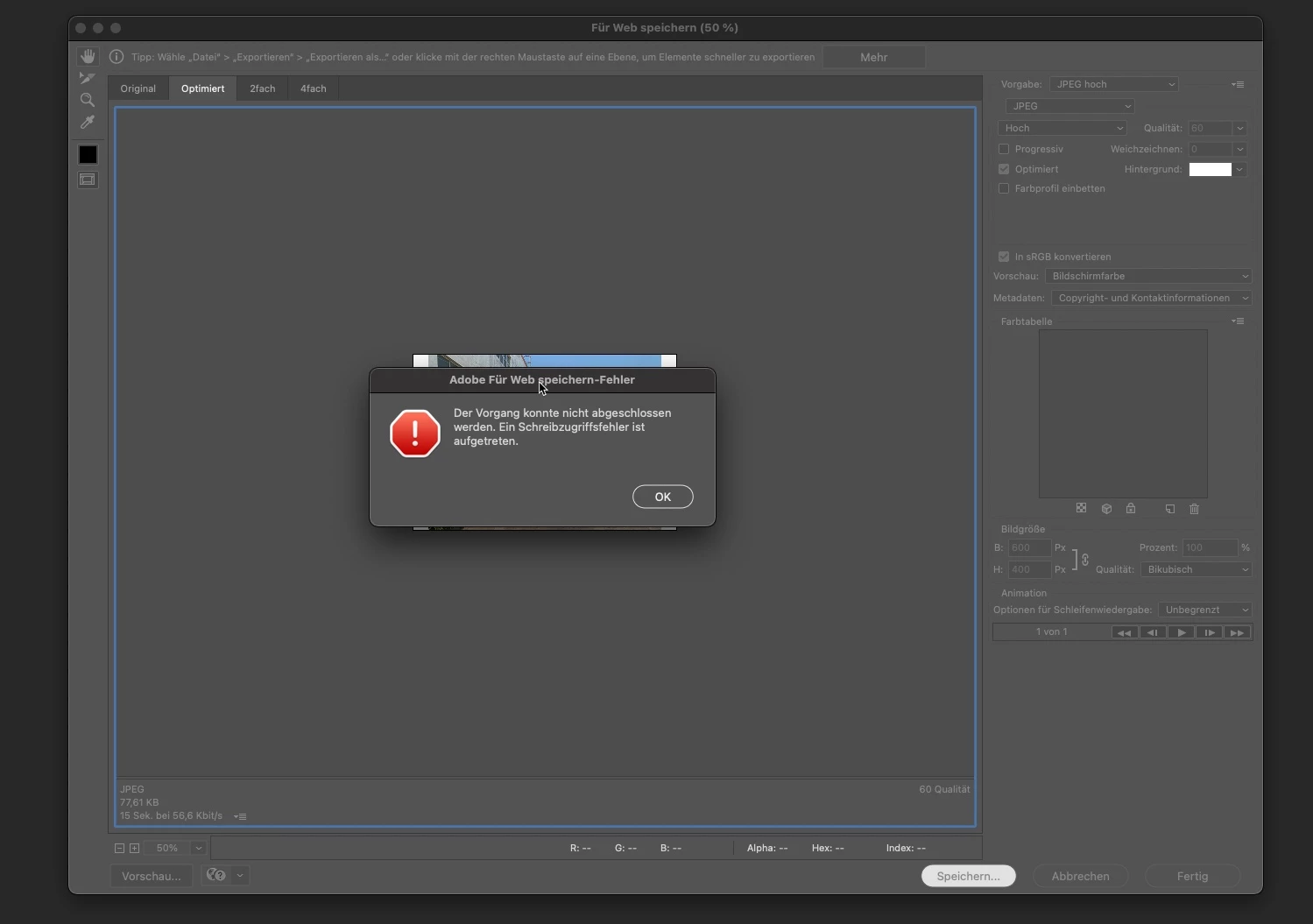Screen dimensions: 1313x924
Task: Open the browser selection dropdown arrow
Action: (239, 875)
